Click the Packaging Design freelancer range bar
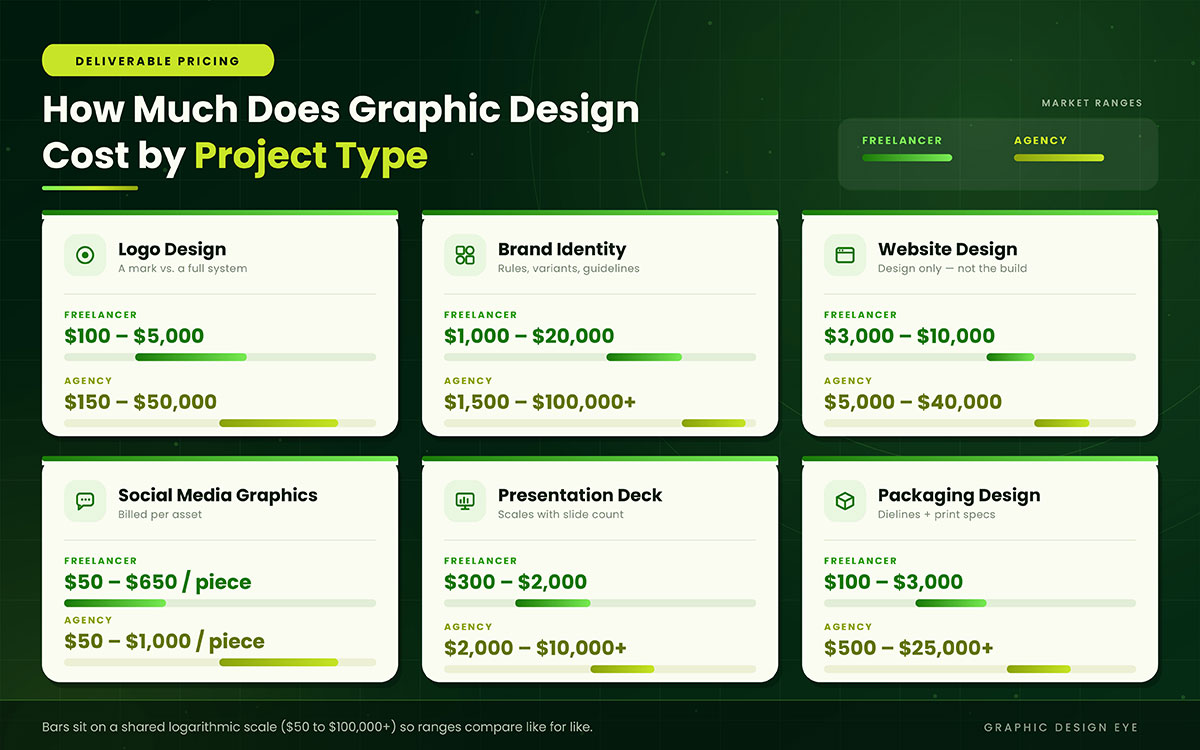Screen dimensions: 1200x750 pyautogui.click(x=951, y=603)
